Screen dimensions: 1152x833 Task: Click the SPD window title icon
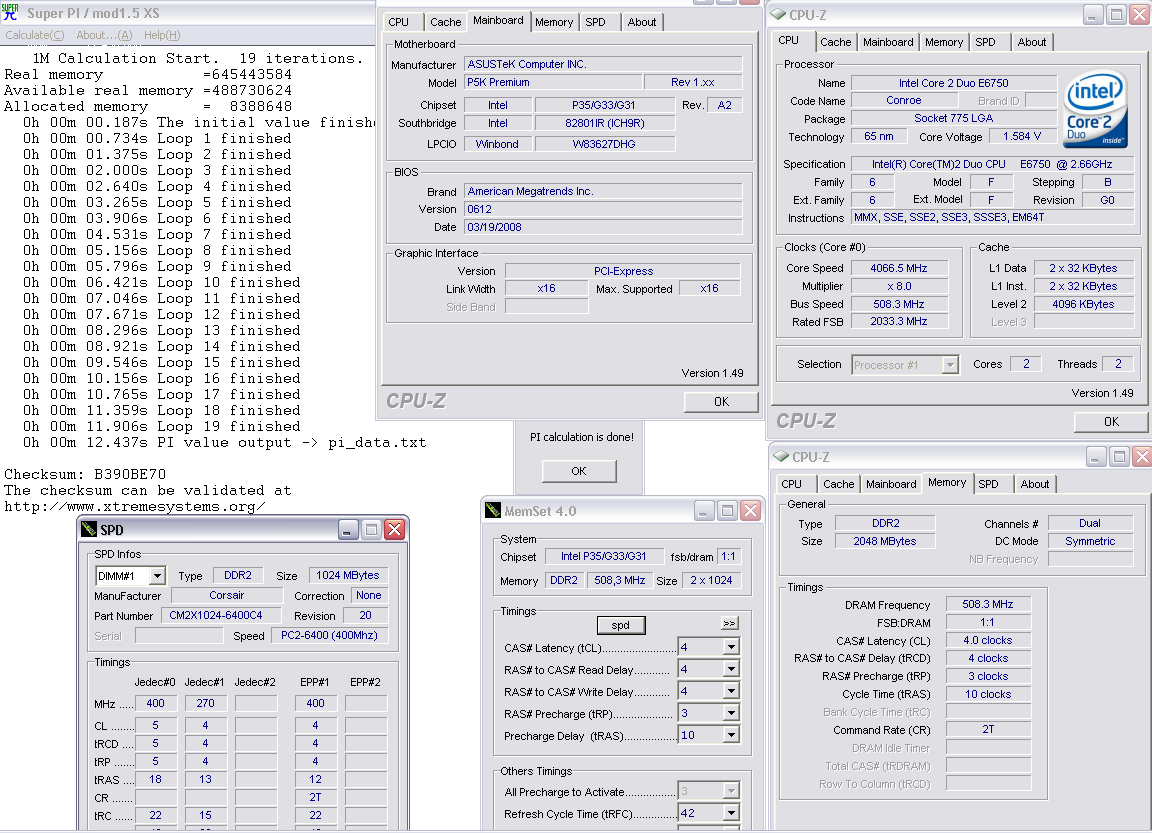(x=90, y=529)
